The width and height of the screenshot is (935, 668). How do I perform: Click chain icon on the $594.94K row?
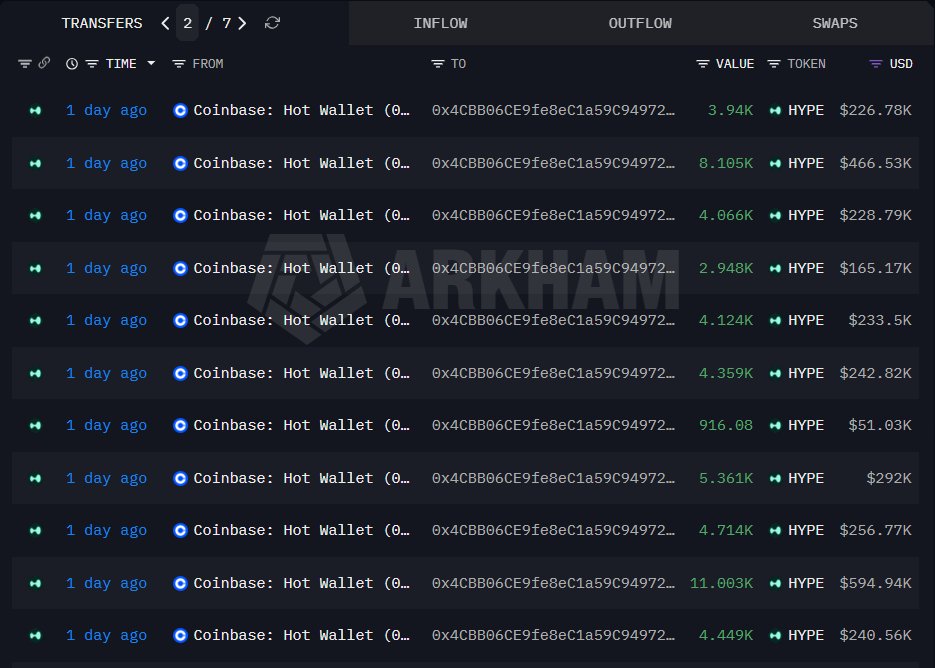[35, 583]
